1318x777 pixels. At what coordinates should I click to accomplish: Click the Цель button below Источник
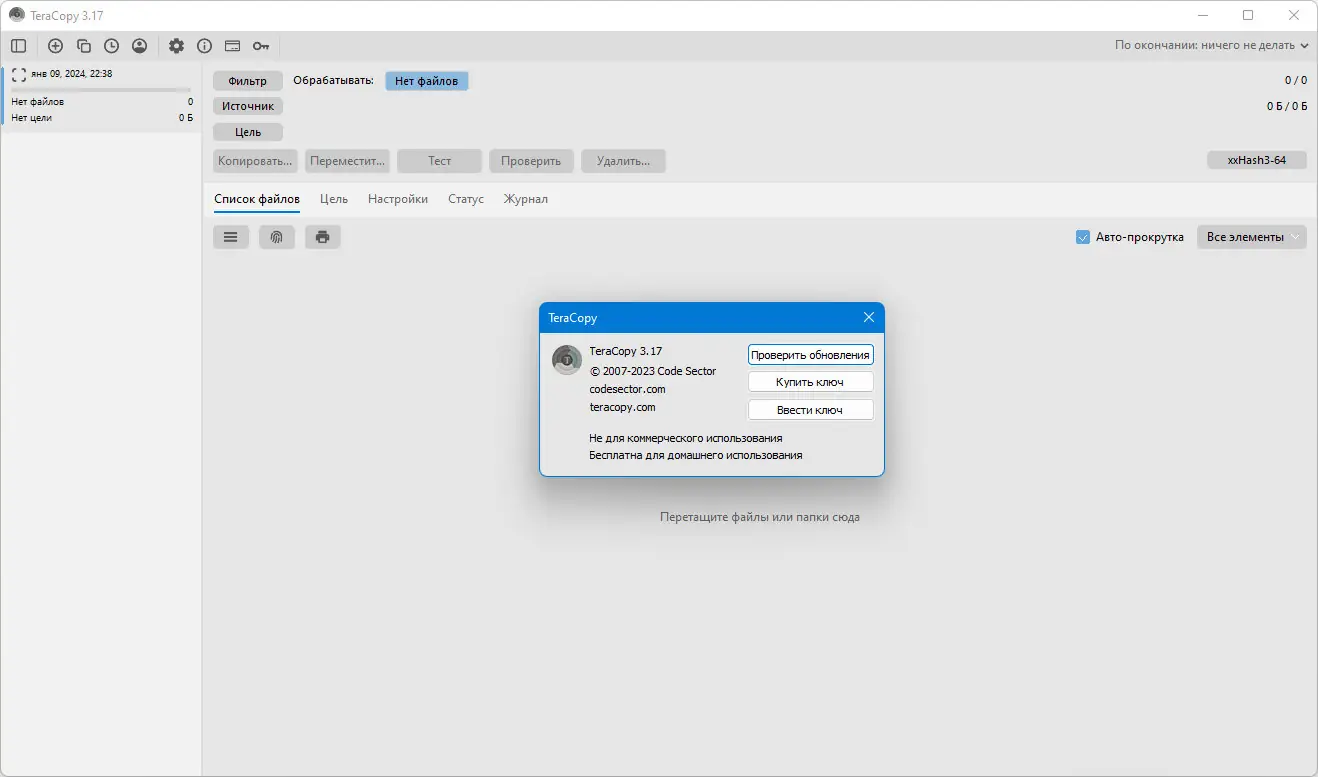(248, 132)
